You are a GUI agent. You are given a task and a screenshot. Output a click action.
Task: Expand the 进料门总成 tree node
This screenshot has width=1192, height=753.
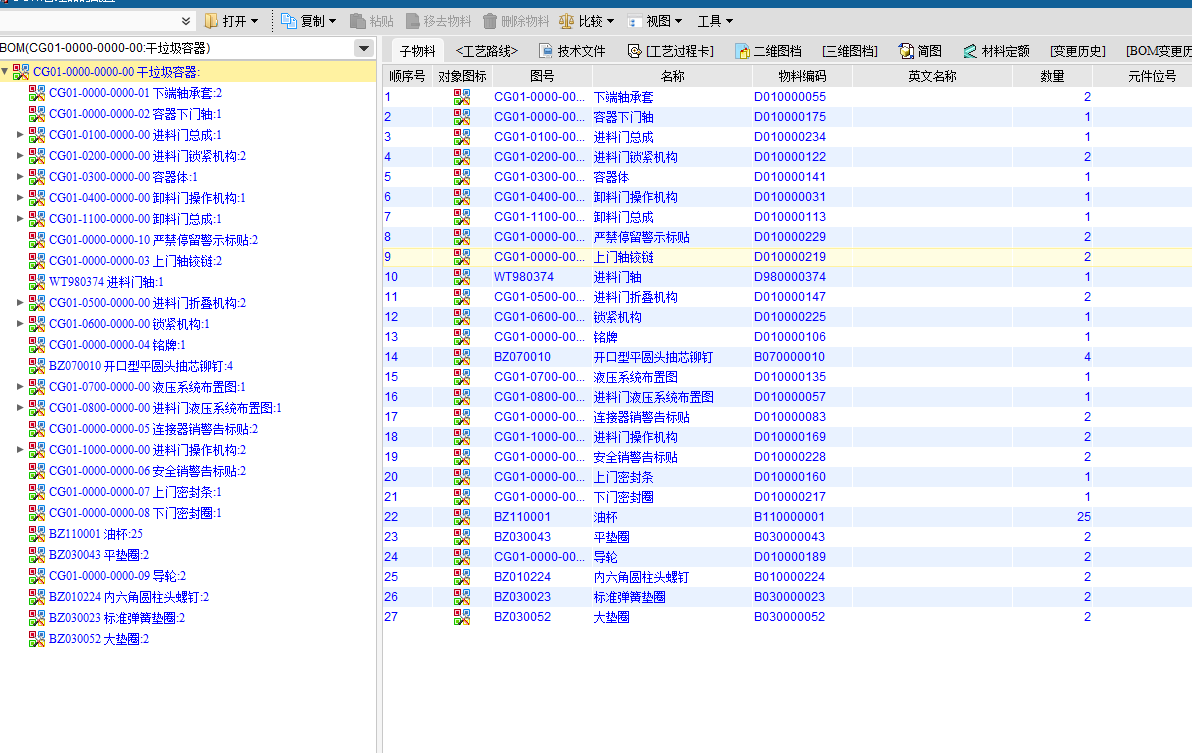click(20, 135)
